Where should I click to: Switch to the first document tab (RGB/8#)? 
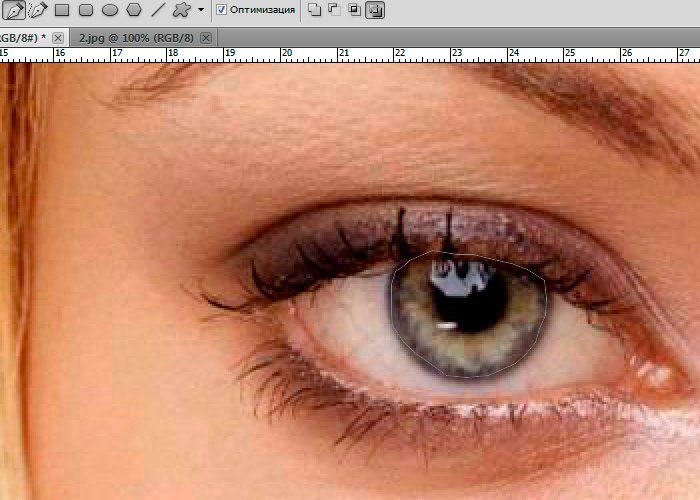click(20, 37)
